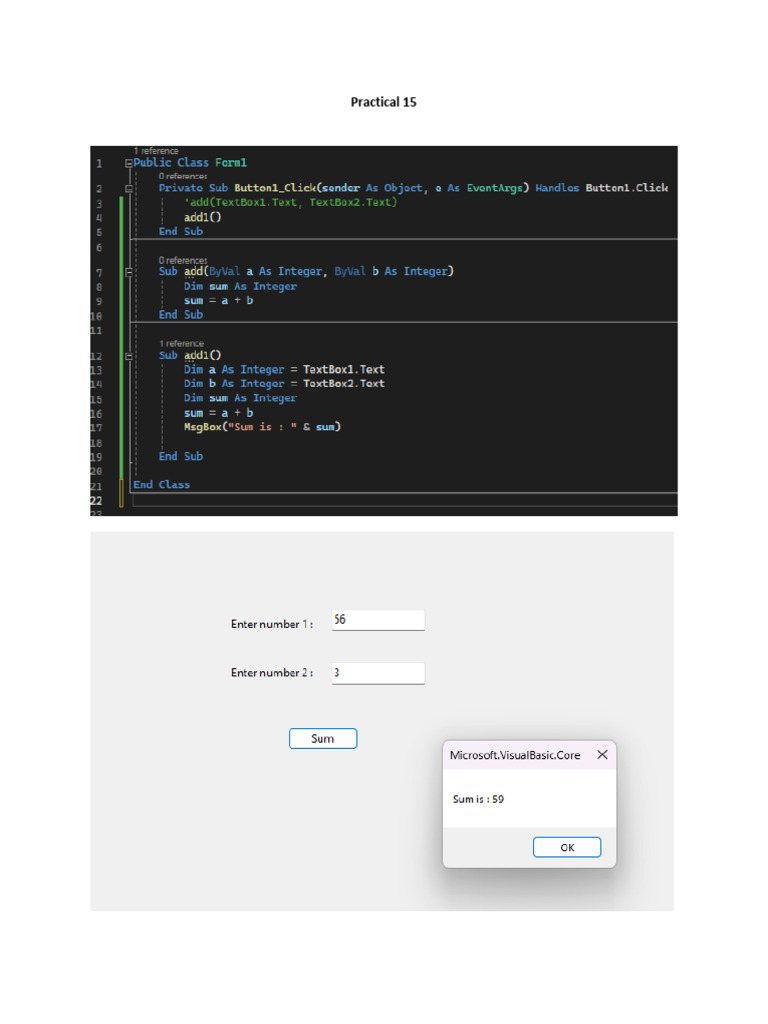
Task: Collapse the Sub add(ByVal a) block
Action: point(128,271)
